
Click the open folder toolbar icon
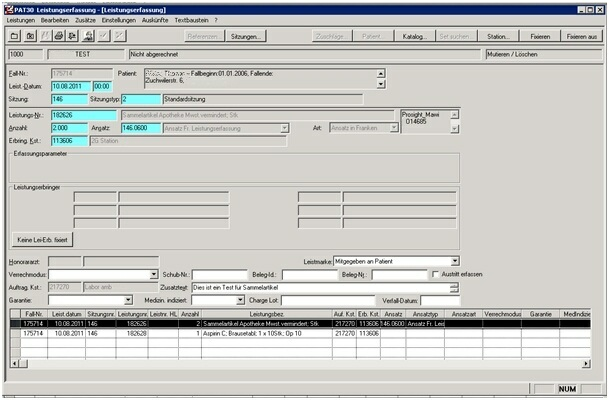(x=15, y=36)
